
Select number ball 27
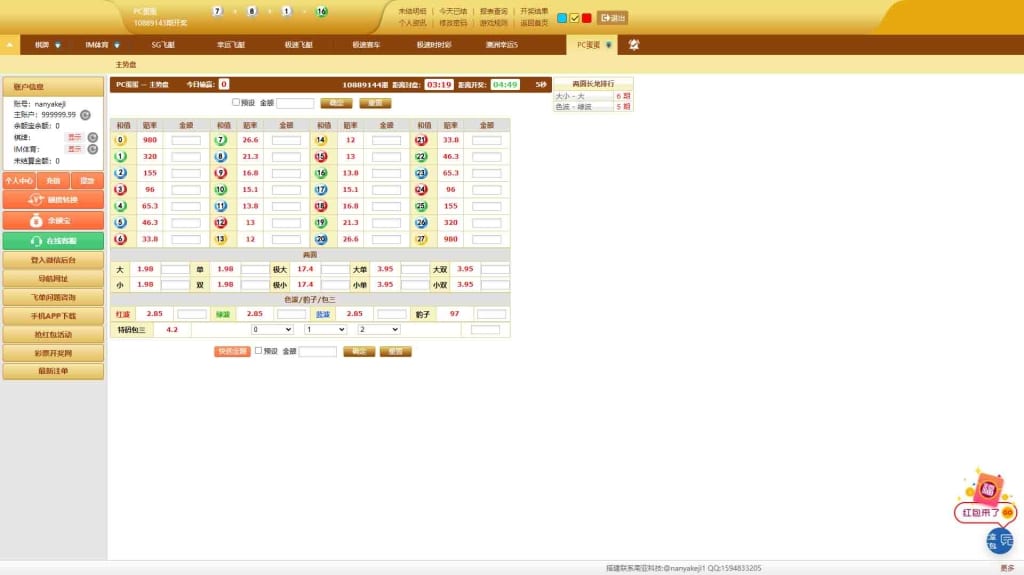(x=421, y=239)
